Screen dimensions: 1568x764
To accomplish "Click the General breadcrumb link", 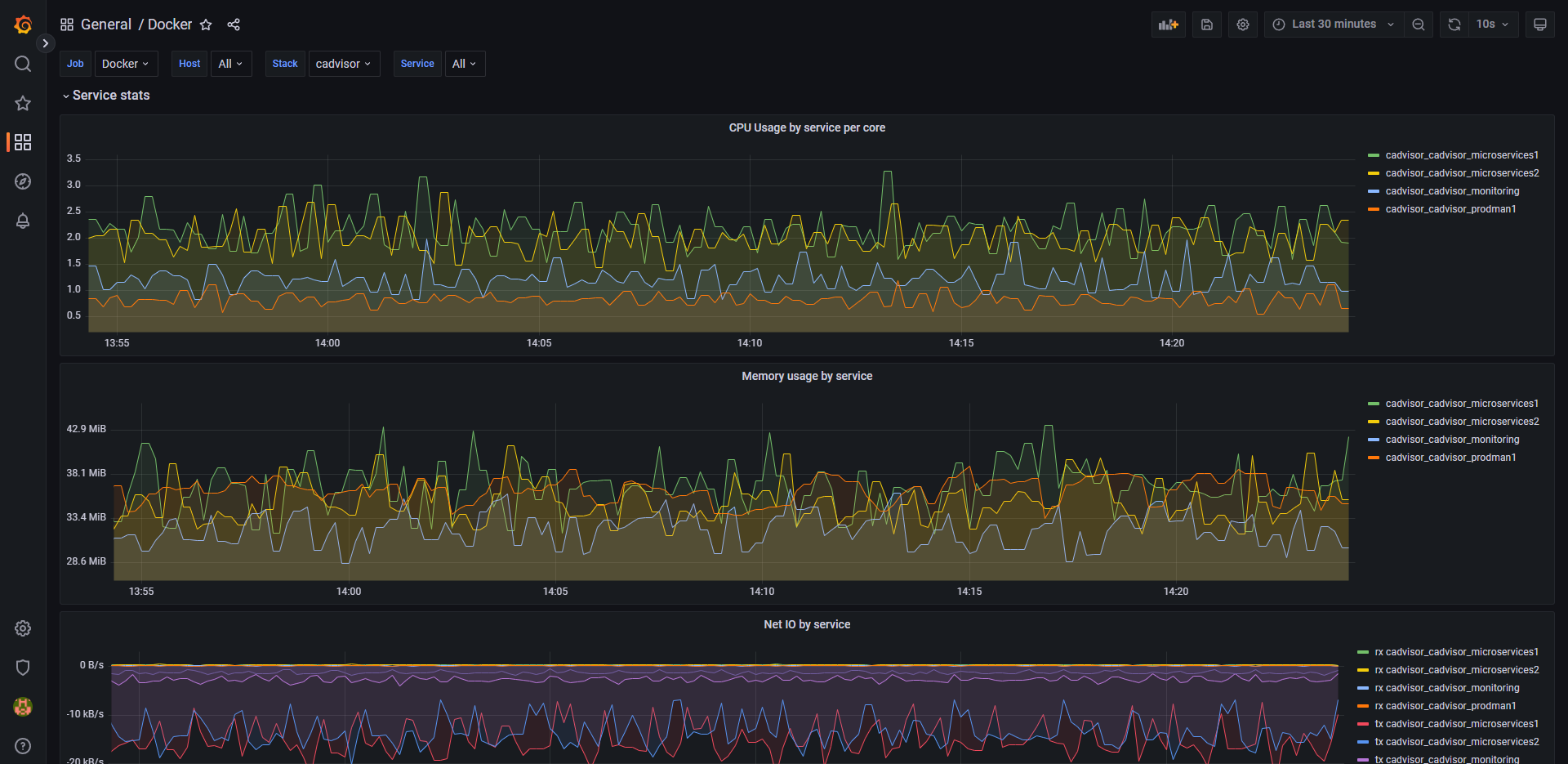I will [106, 25].
